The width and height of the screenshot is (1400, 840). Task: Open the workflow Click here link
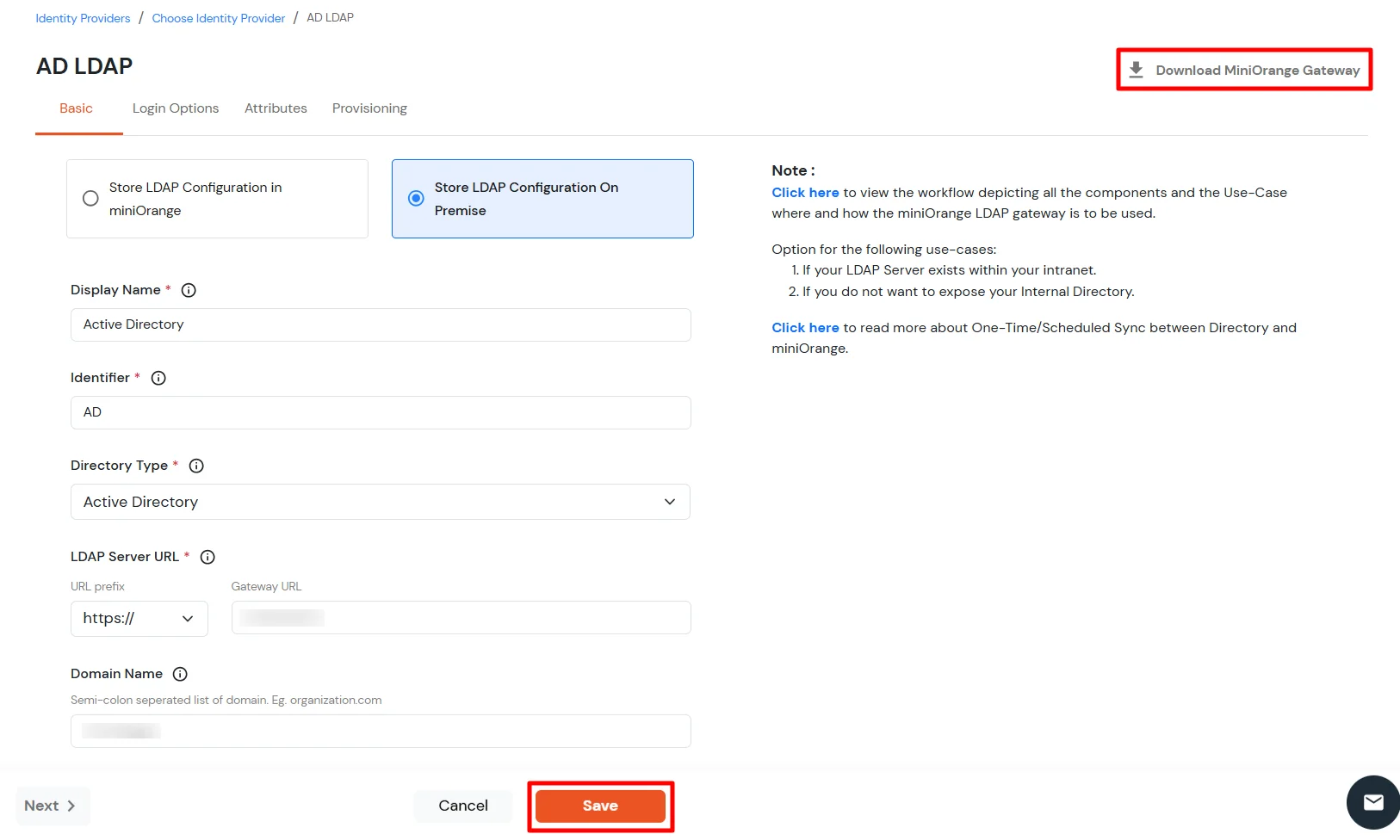pyautogui.click(x=804, y=192)
